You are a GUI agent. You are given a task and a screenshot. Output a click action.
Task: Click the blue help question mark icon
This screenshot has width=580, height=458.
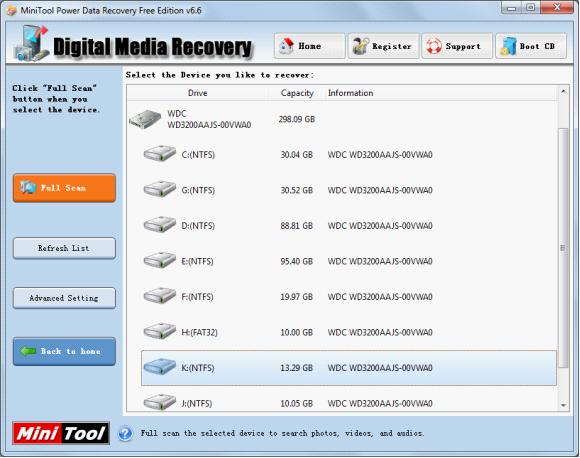[x=125, y=433]
